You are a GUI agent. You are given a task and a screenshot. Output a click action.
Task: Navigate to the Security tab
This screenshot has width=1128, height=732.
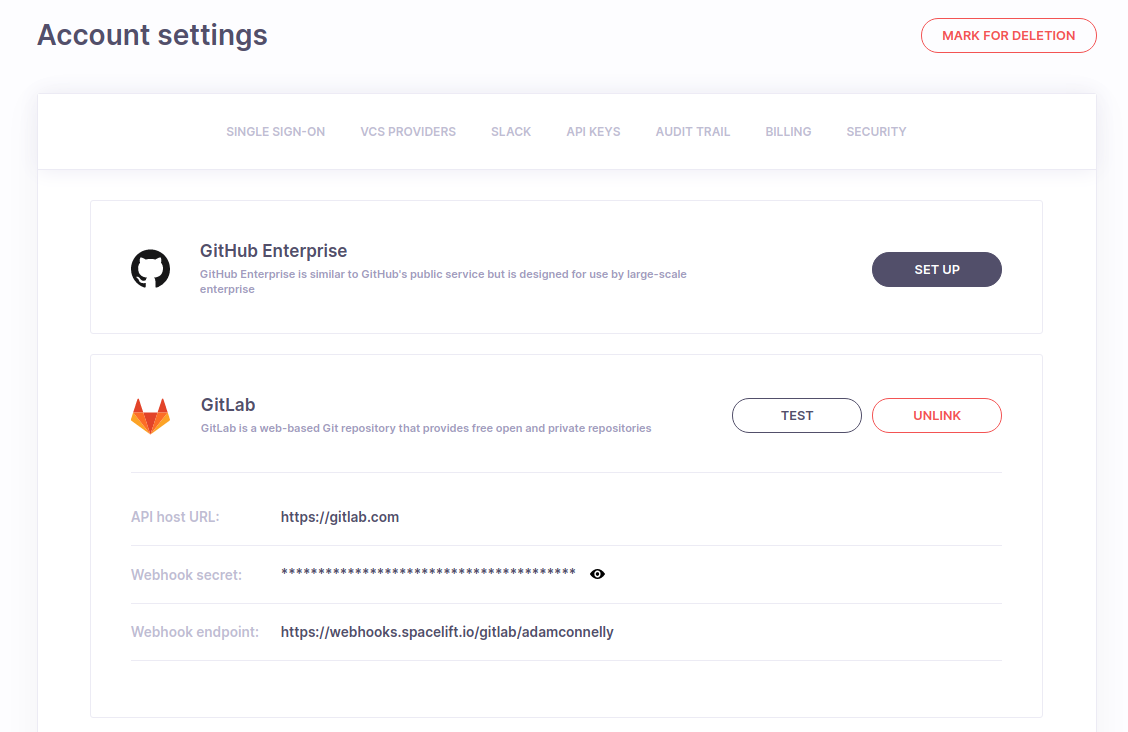click(876, 132)
